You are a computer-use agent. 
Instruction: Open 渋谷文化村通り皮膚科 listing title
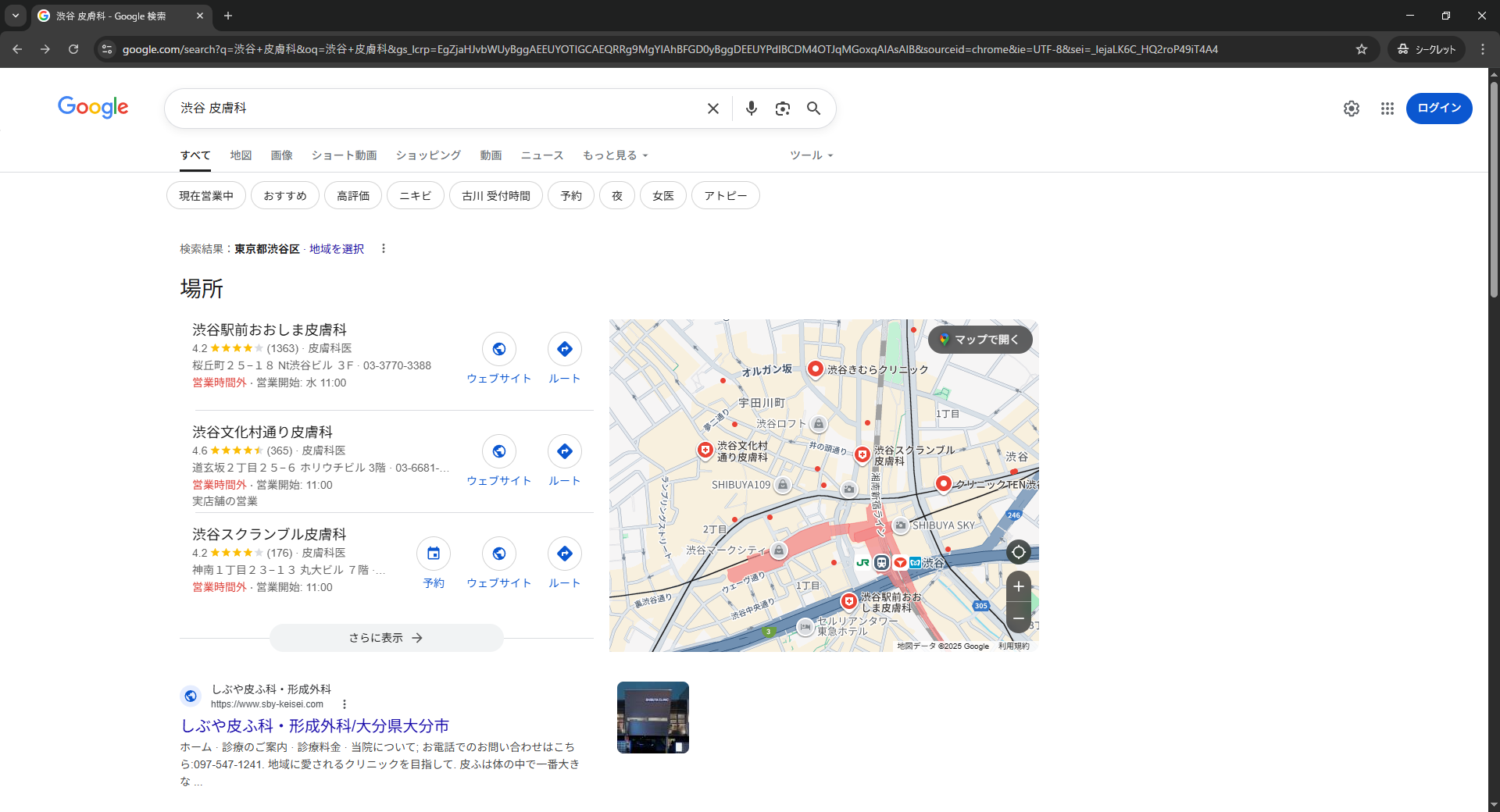262,432
